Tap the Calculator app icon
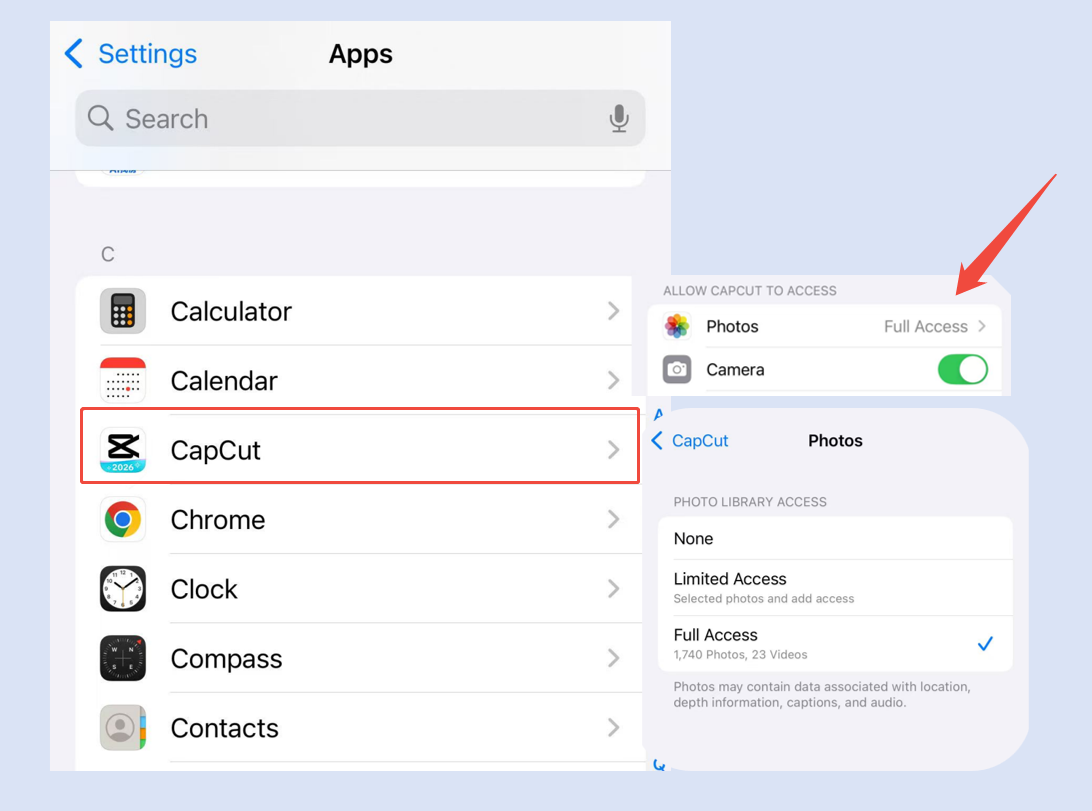 pos(123,311)
